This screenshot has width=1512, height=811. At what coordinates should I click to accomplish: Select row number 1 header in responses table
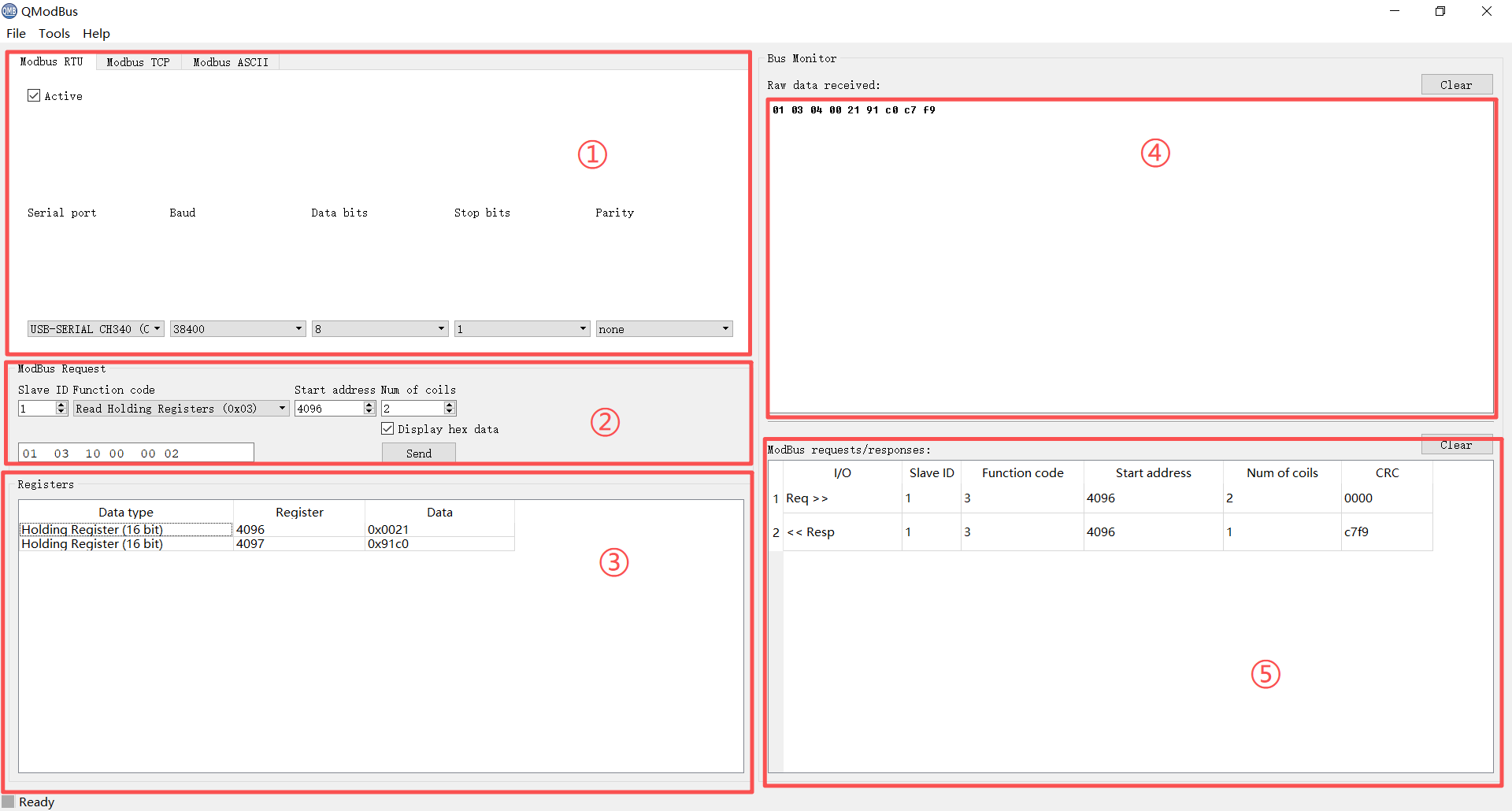(x=776, y=498)
